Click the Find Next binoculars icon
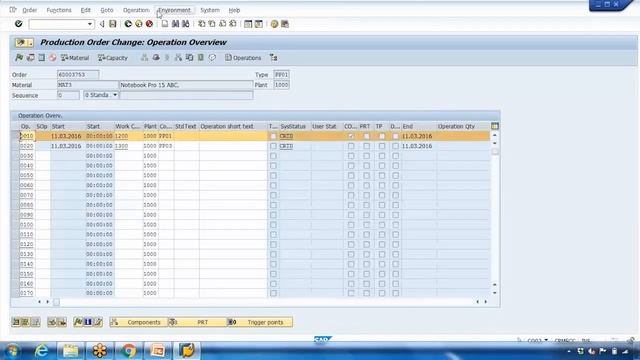This screenshot has width=640, height=360. coord(186,24)
